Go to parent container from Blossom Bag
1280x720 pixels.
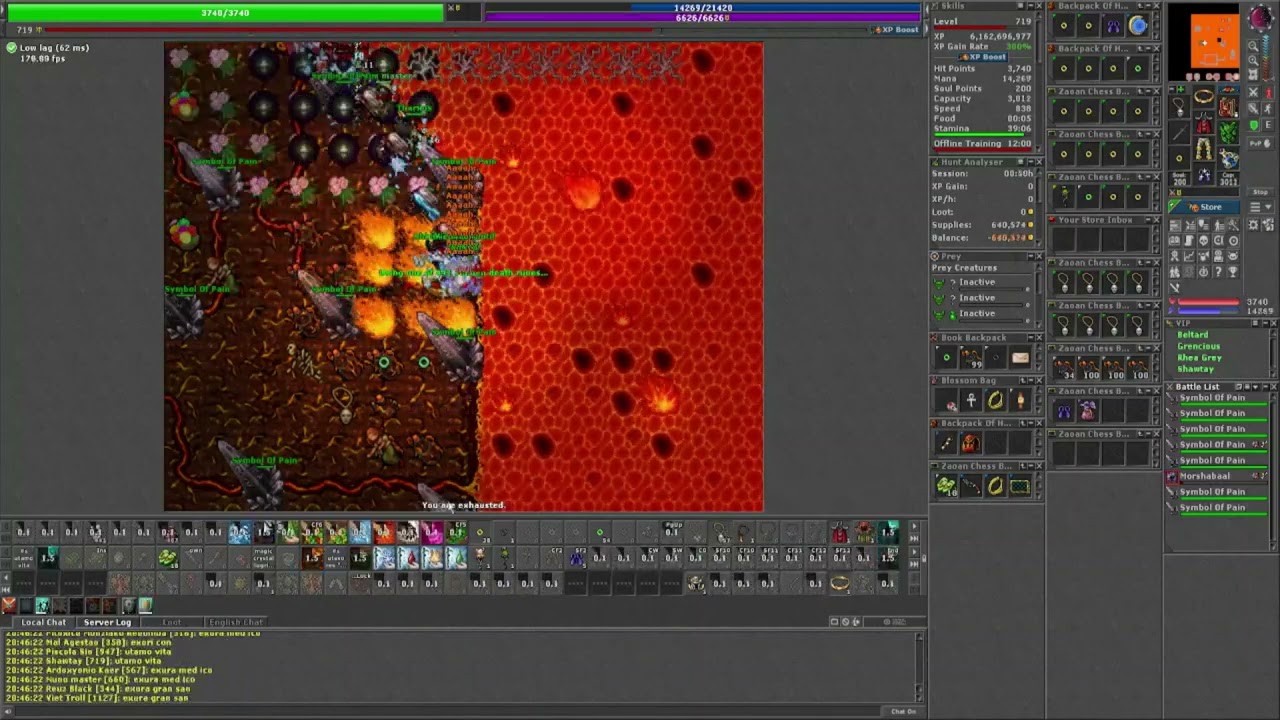(x=1023, y=380)
